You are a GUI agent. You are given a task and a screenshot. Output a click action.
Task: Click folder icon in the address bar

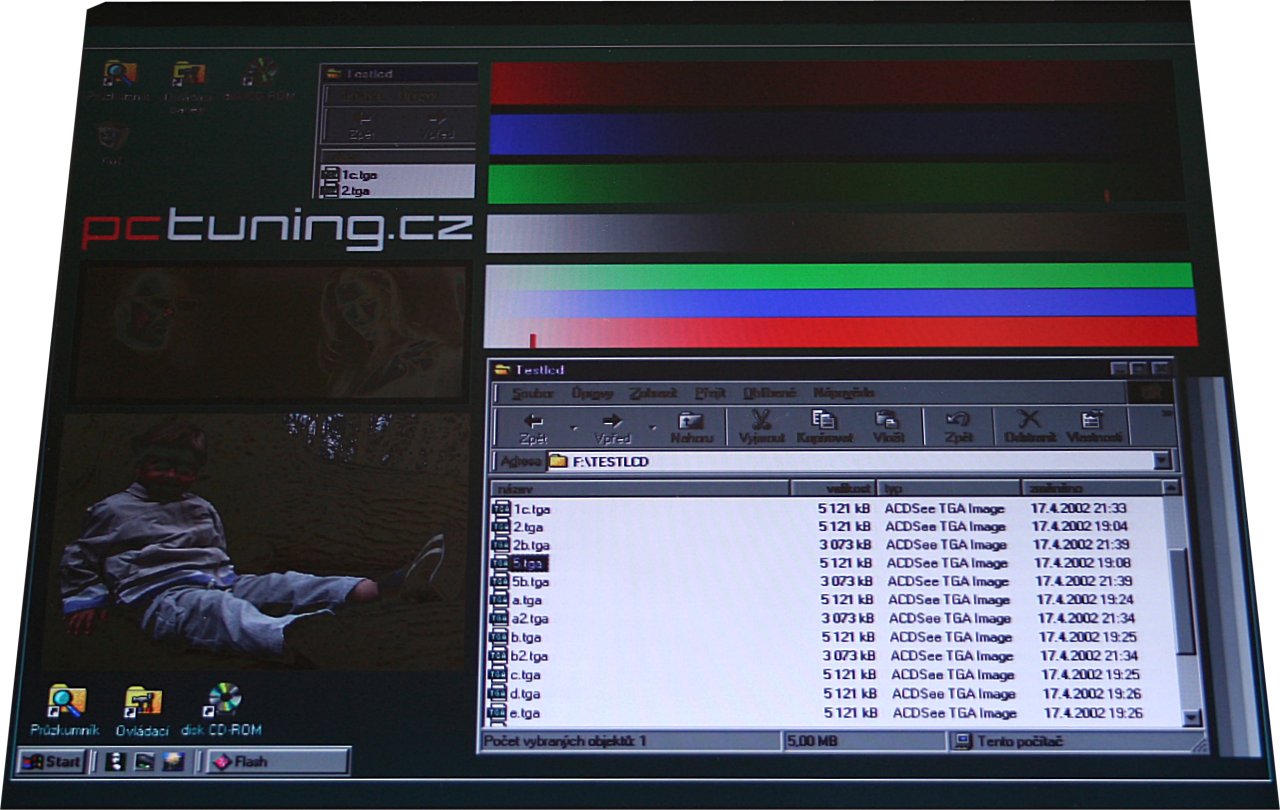click(x=558, y=462)
